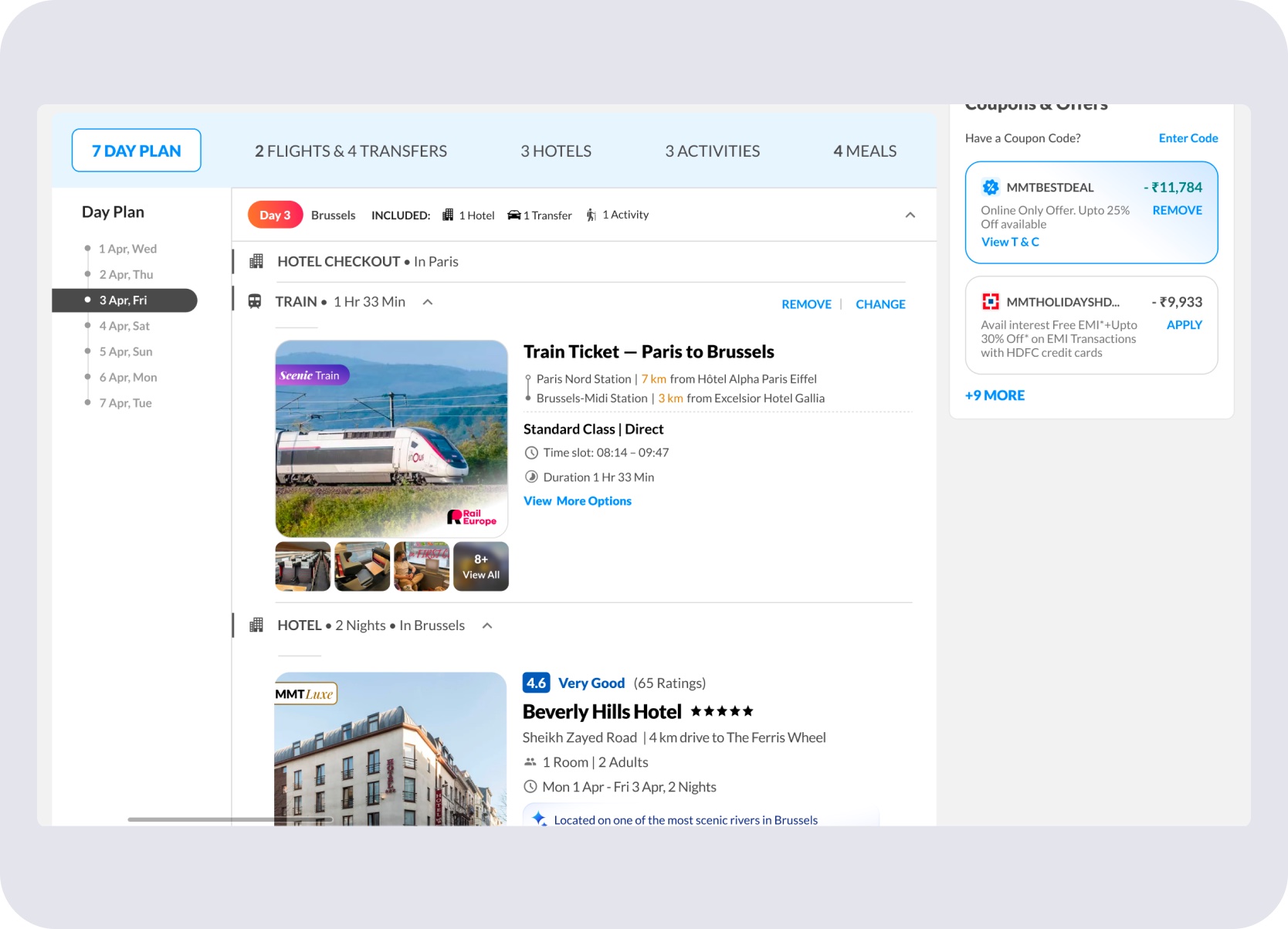This screenshot has height=929, width=1288.
Task: Open the 7 Day Plan tab
Action: [137, 151]
